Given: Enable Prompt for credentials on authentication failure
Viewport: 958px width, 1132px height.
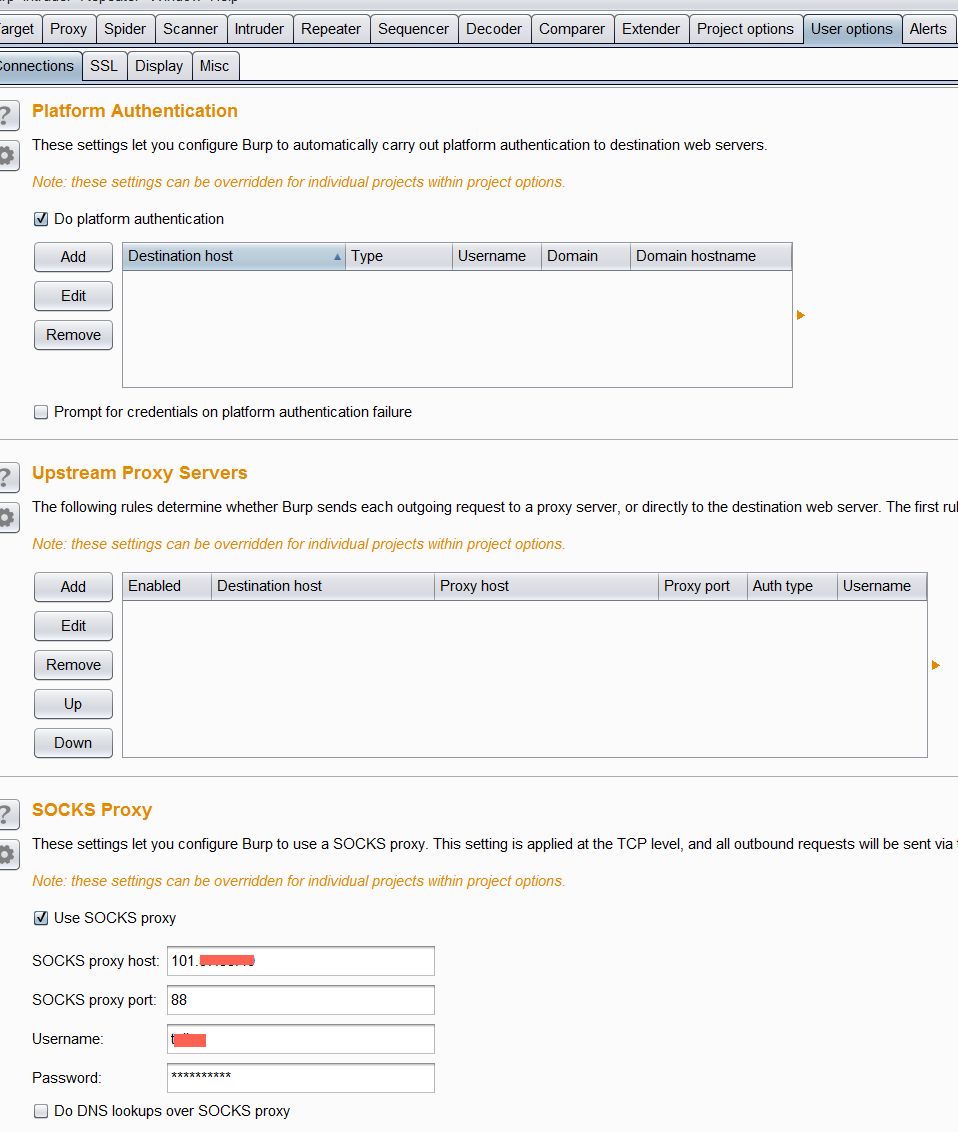Looking at the screenshot, I should [x=41, y=412].
